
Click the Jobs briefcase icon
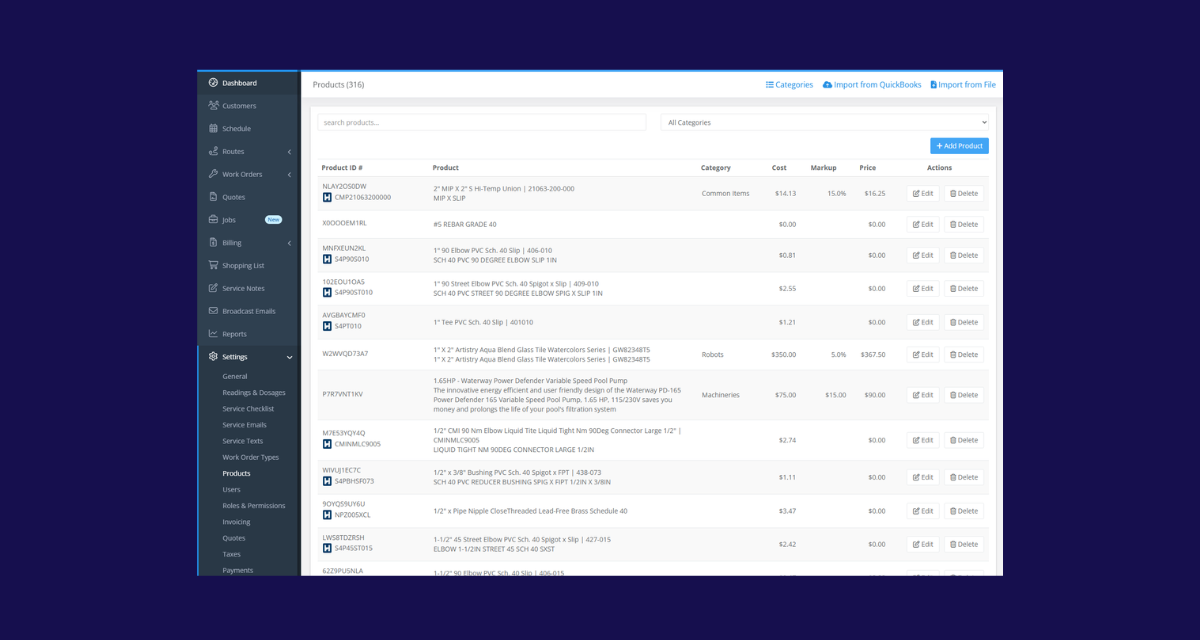tap(213, 220)
